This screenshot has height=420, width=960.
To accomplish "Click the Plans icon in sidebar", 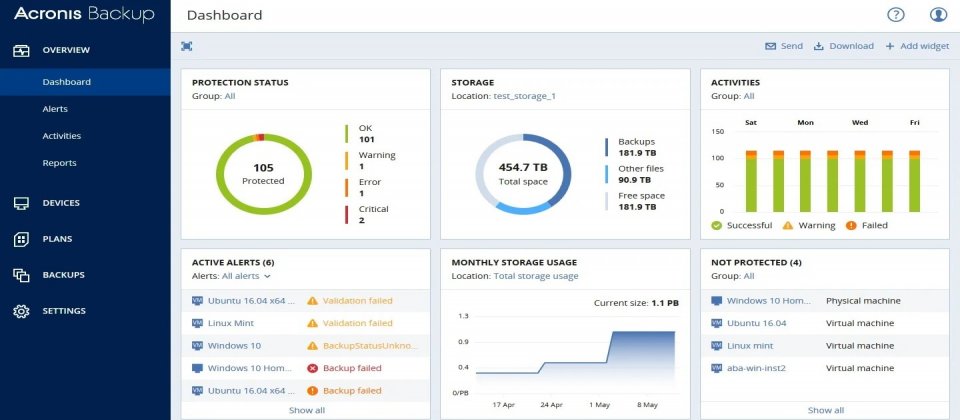I will (x=21, y=239).
